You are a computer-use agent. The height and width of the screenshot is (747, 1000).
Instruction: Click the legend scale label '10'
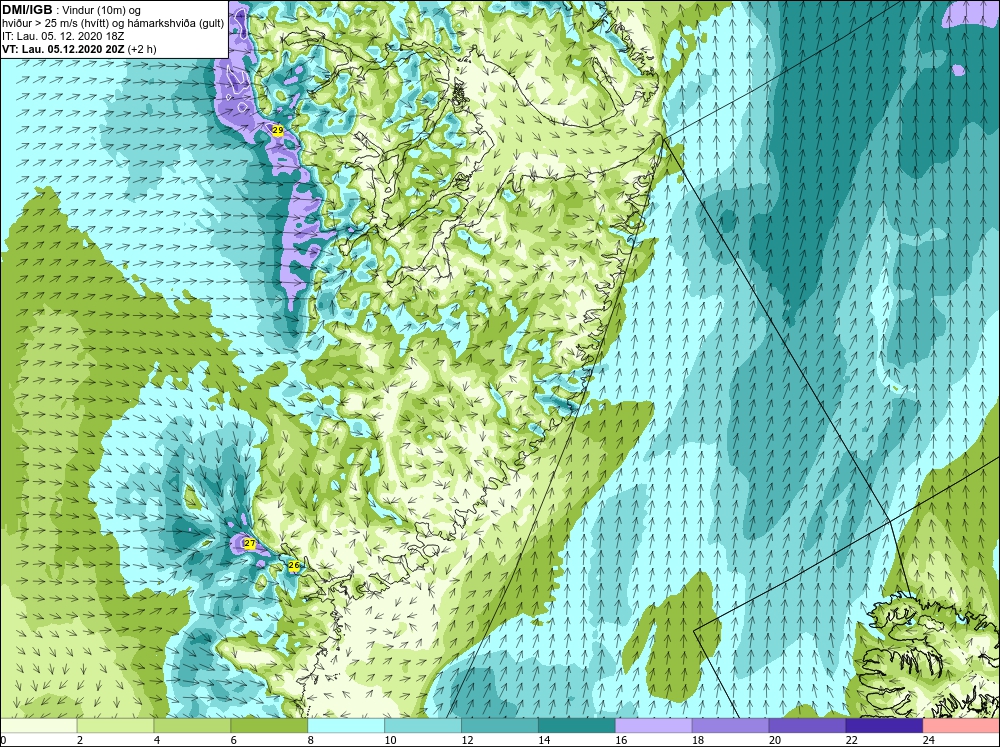(390, 740)
